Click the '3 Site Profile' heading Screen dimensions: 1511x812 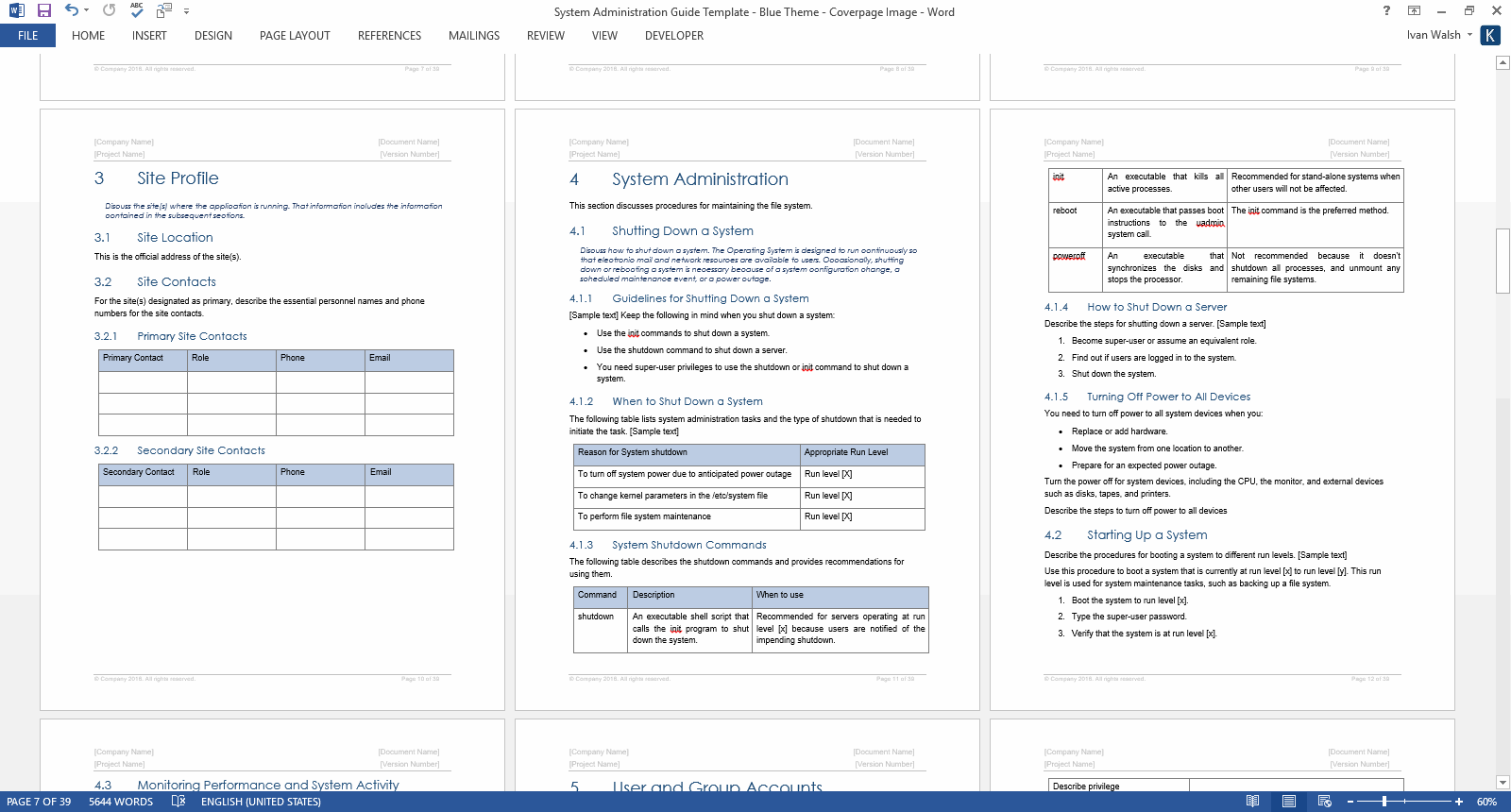coord(157,178)
